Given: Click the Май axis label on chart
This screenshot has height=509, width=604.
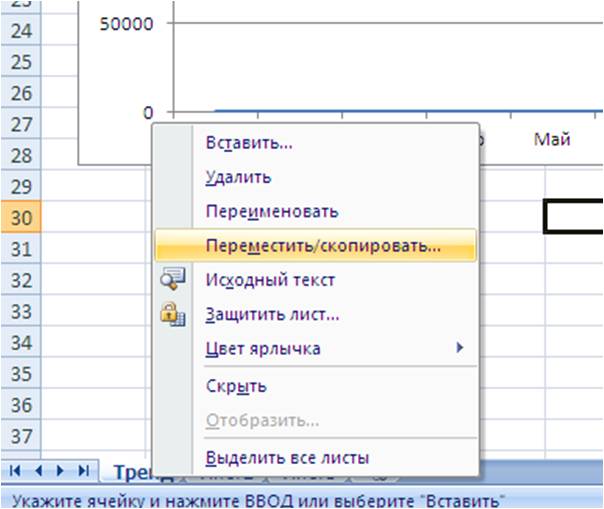Looking at the screenshot, I should click(552, 139).
